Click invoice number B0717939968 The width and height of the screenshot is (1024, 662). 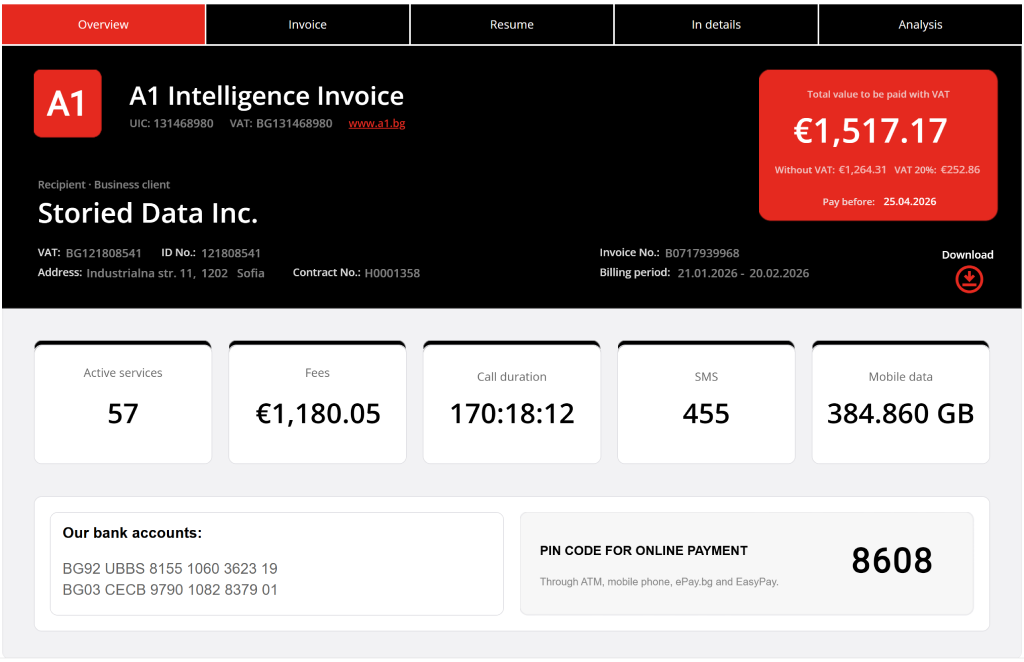pos(702,253)
